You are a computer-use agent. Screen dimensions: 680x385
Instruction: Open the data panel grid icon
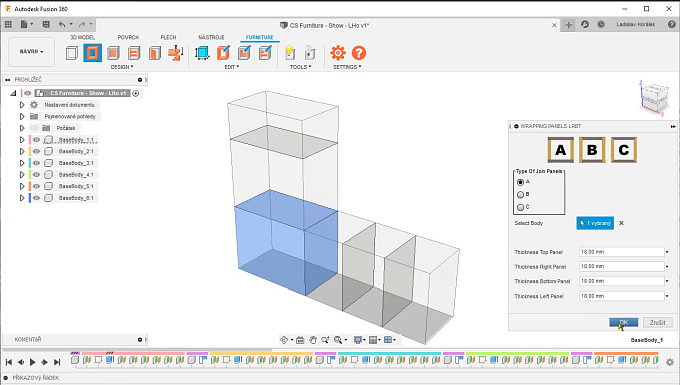(x=8, y=24)
